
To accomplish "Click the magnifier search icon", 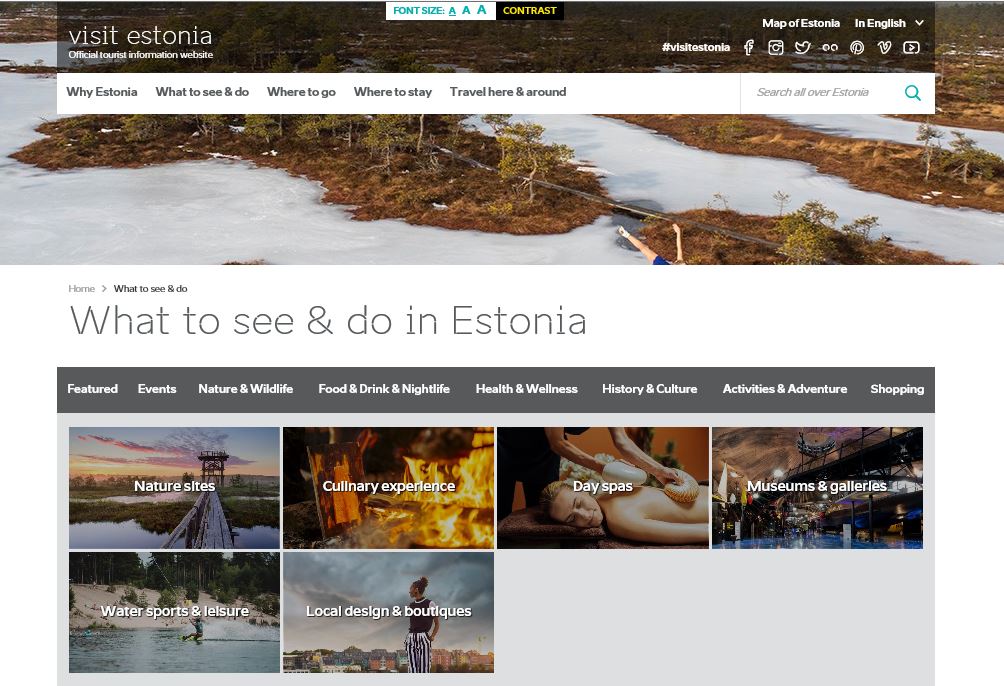I will 912,93.
